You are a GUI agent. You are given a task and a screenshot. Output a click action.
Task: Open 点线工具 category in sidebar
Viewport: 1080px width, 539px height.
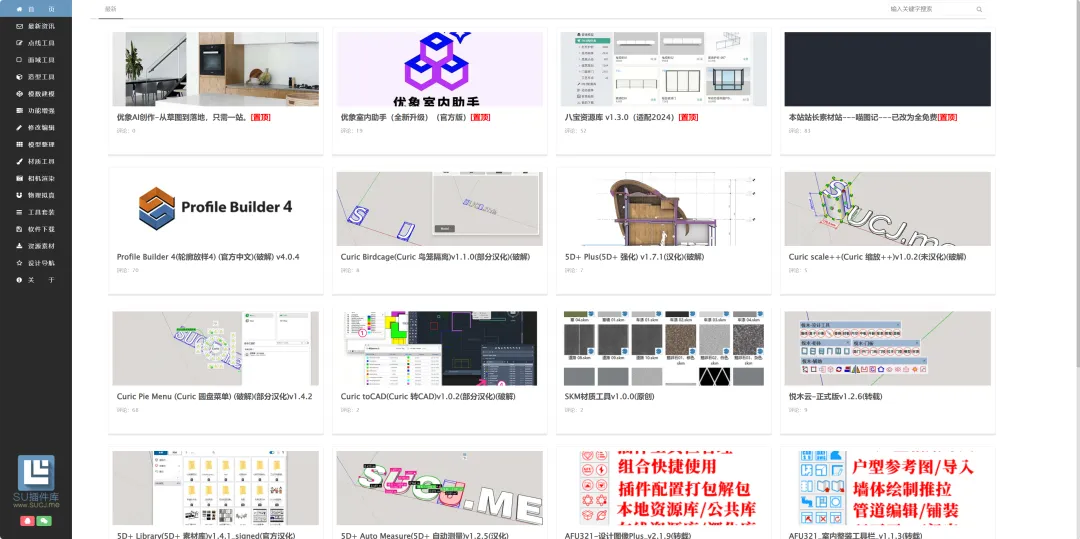pos(36,43)
